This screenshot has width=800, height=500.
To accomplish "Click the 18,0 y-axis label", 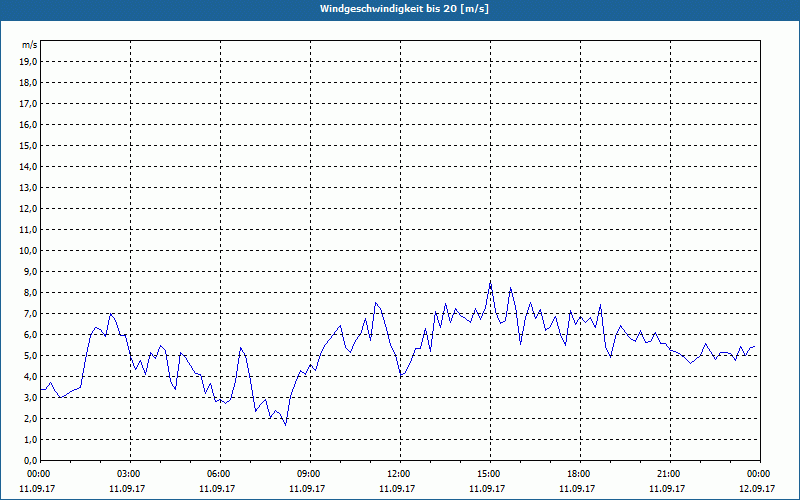I will click(28, 83).
